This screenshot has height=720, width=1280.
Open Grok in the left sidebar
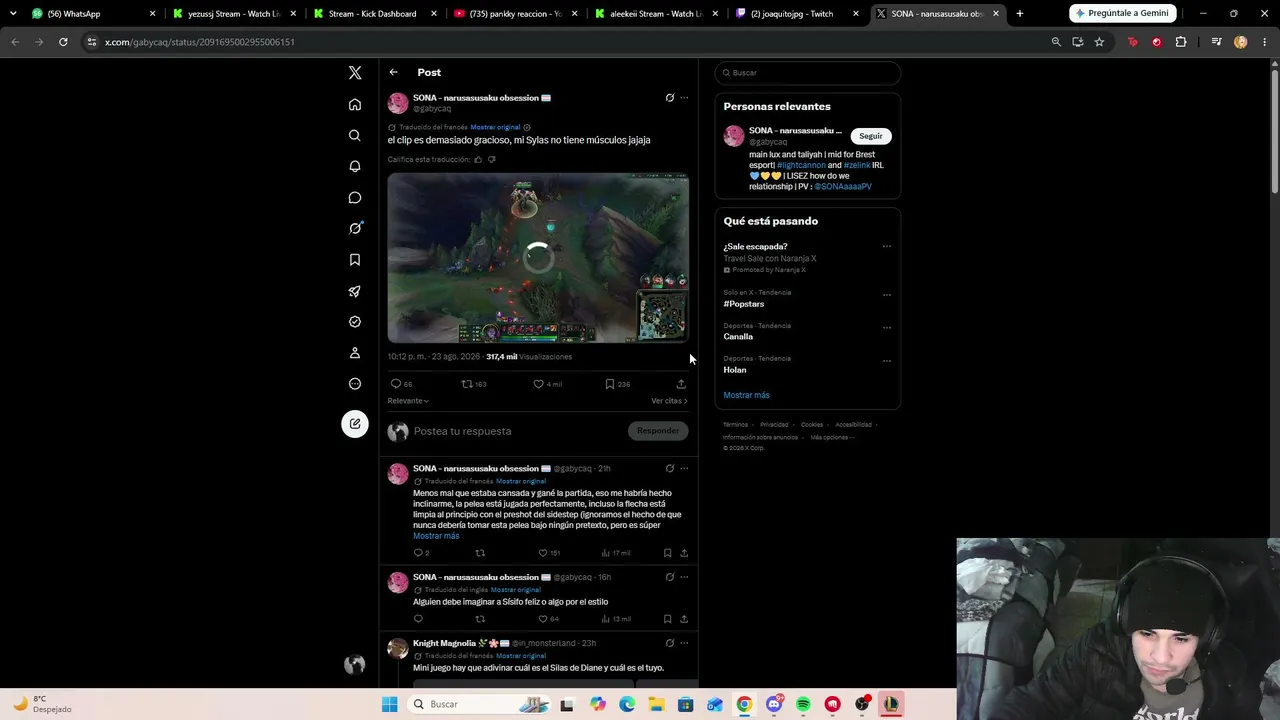355,229
